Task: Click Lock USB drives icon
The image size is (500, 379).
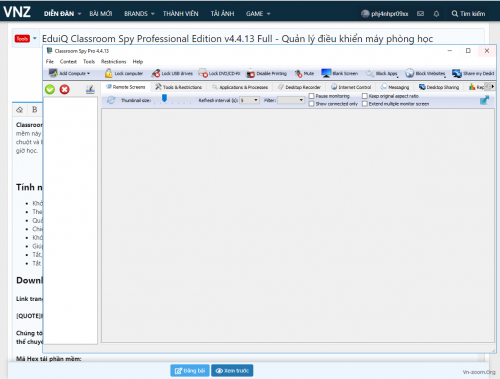Action: (156, 73)
